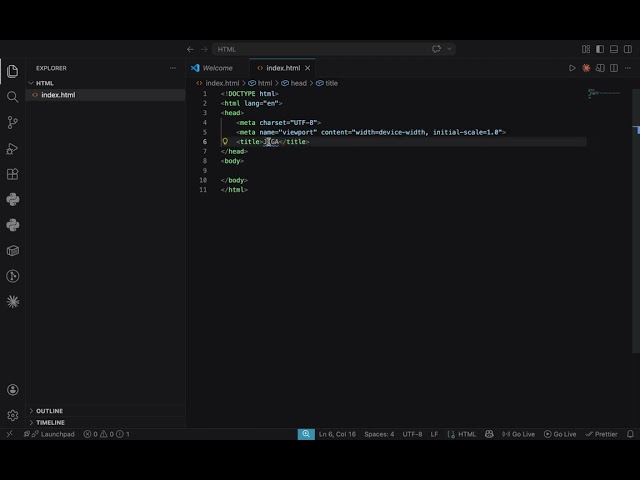The image size is (640, 480).
Task: Click the blue zoom magnifier in status bar
Action: [306, 434]
